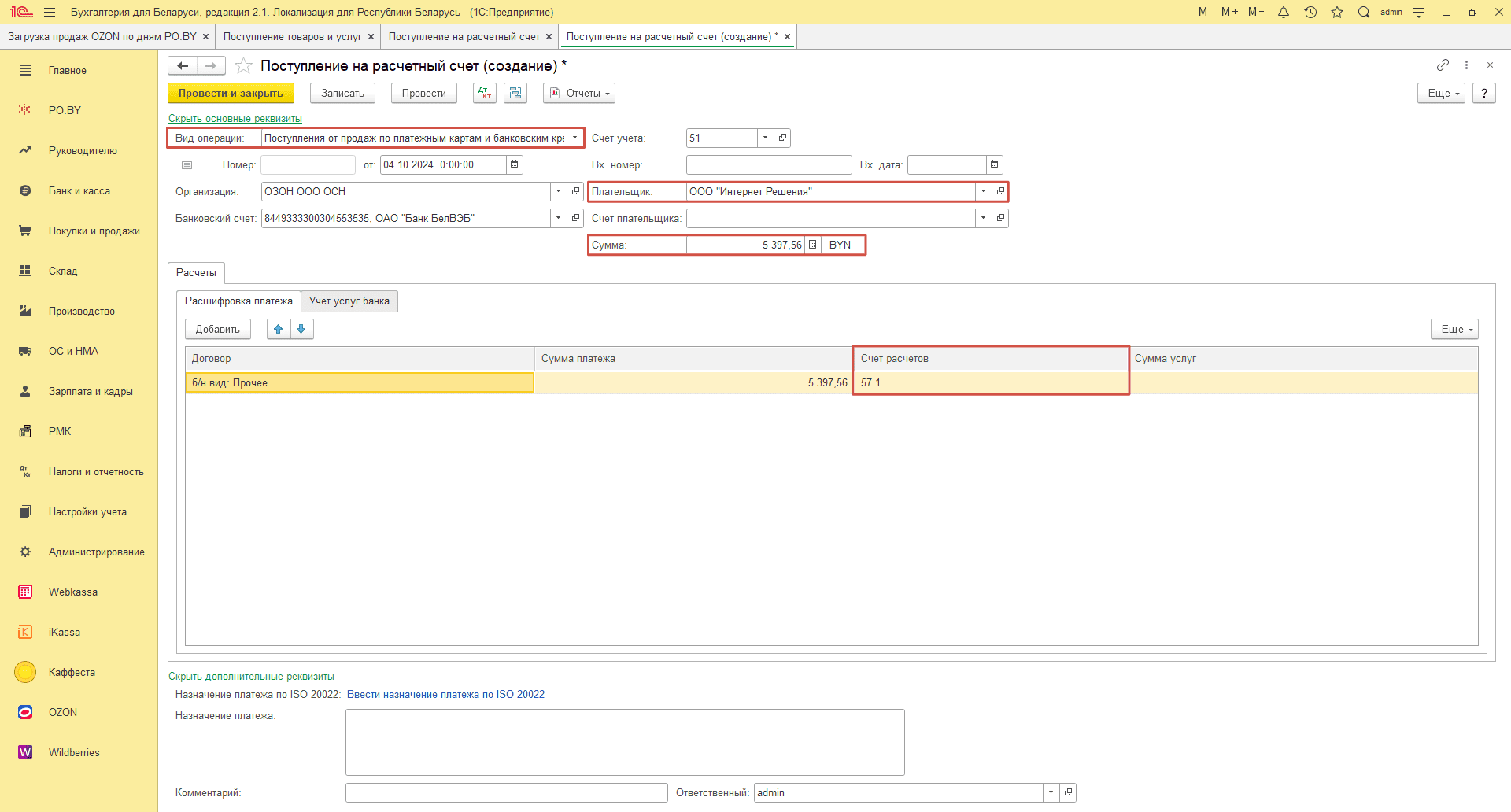1511x812 pixels.
Task: Show Дт/Кт postings icon
Action: coord(484,93)
